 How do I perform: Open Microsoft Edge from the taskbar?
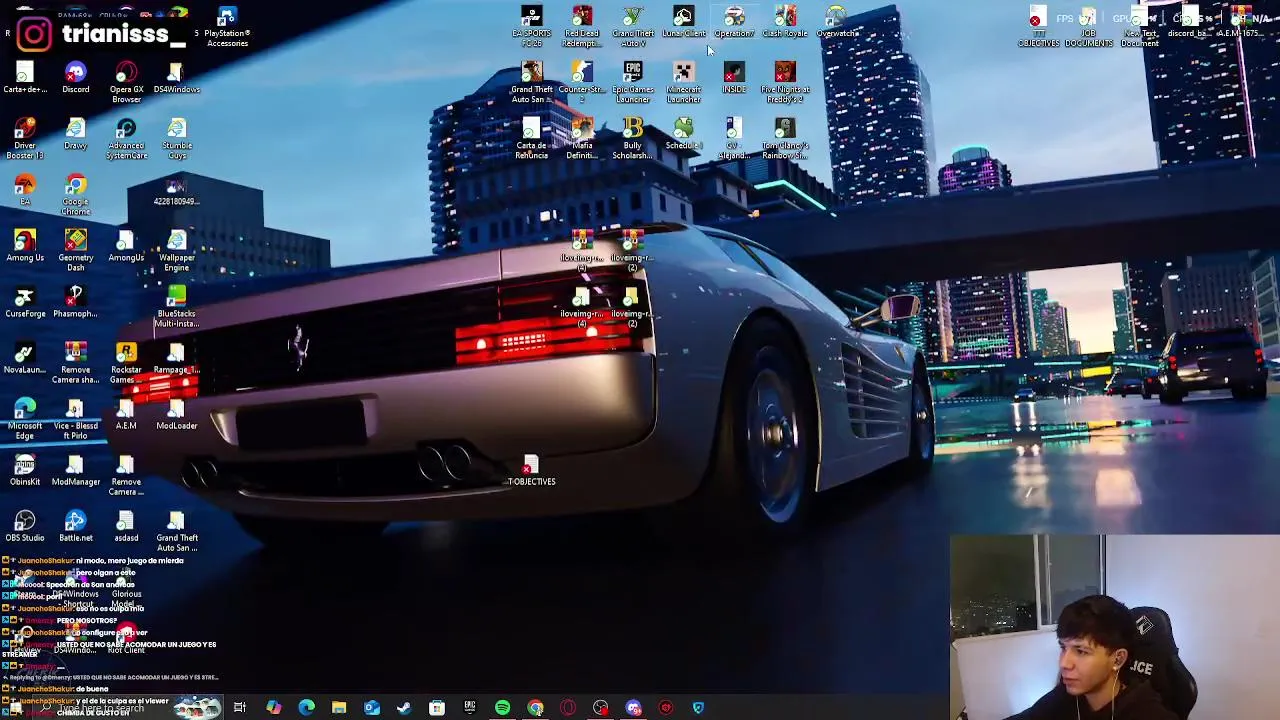(x=306, y=708)
